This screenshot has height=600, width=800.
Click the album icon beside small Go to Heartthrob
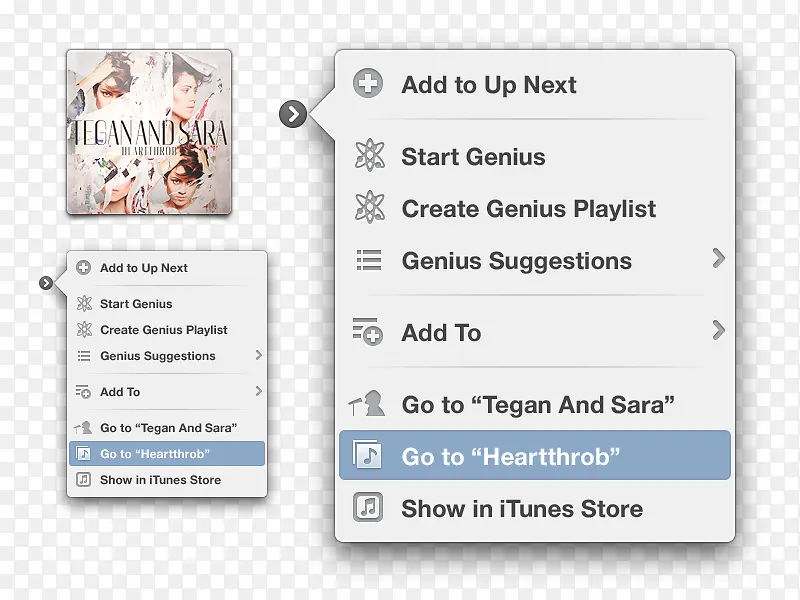click(x=83, y=453)
